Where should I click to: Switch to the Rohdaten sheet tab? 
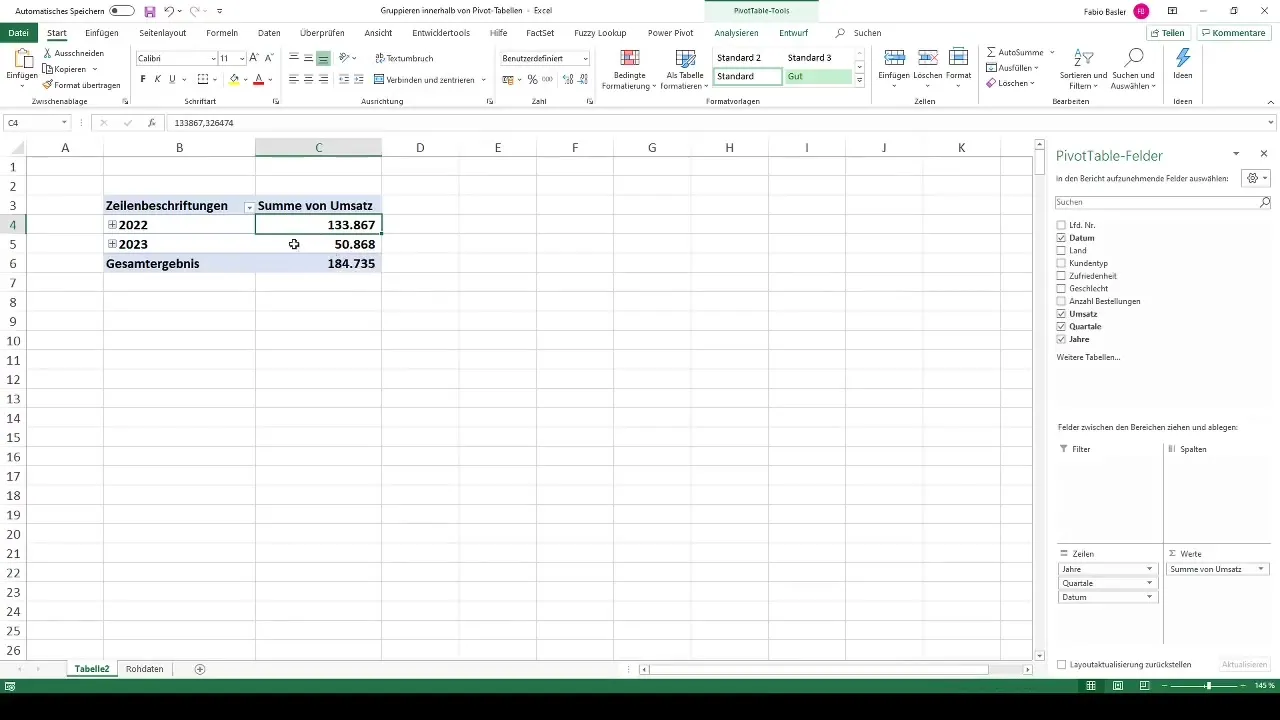(x=145, y=669)
